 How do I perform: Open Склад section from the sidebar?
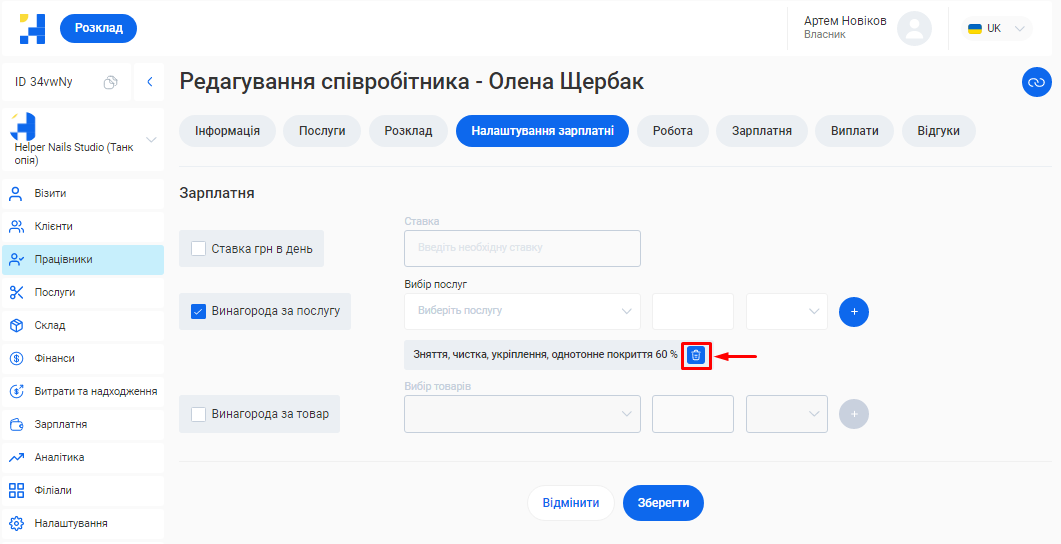(50, 325)
